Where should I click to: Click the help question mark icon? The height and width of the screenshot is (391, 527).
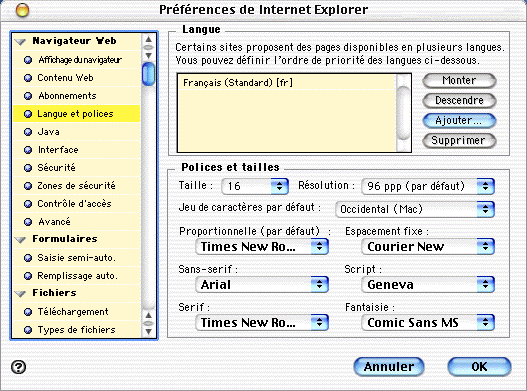[x=18, y=367]
